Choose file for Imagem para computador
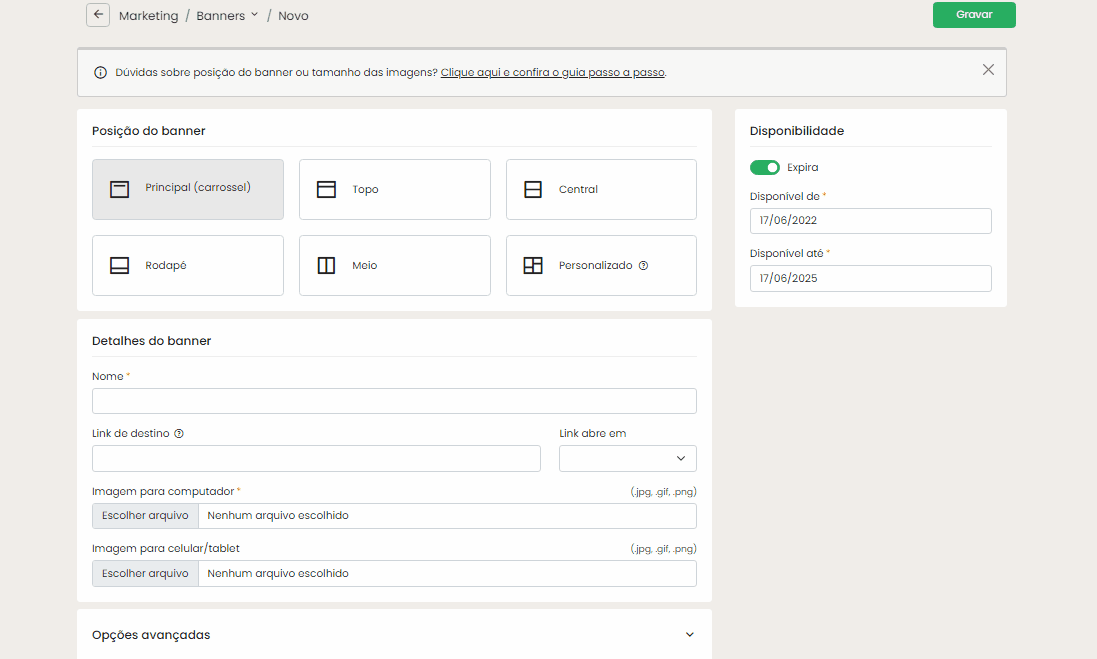The image size is (1097, 659). click(145, 516)
